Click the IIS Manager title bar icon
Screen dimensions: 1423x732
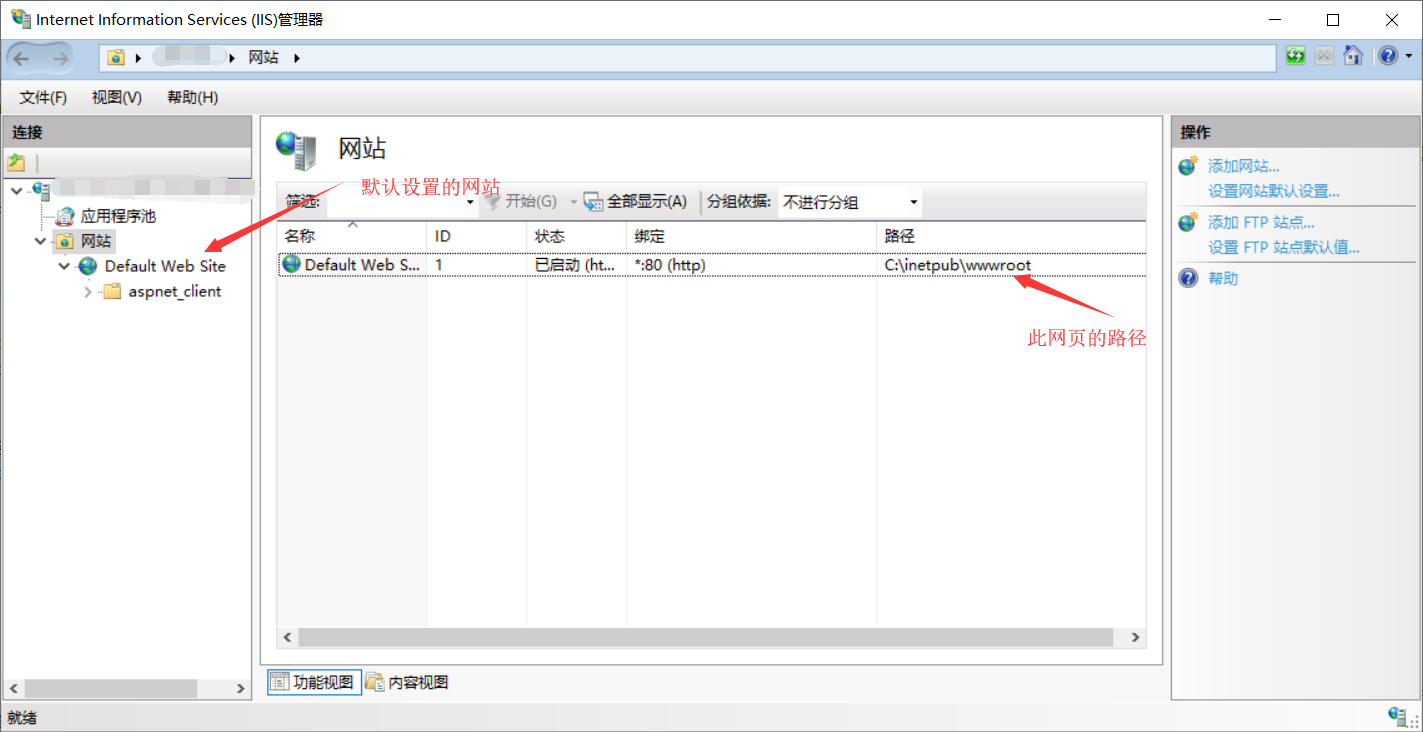point(20,19)
